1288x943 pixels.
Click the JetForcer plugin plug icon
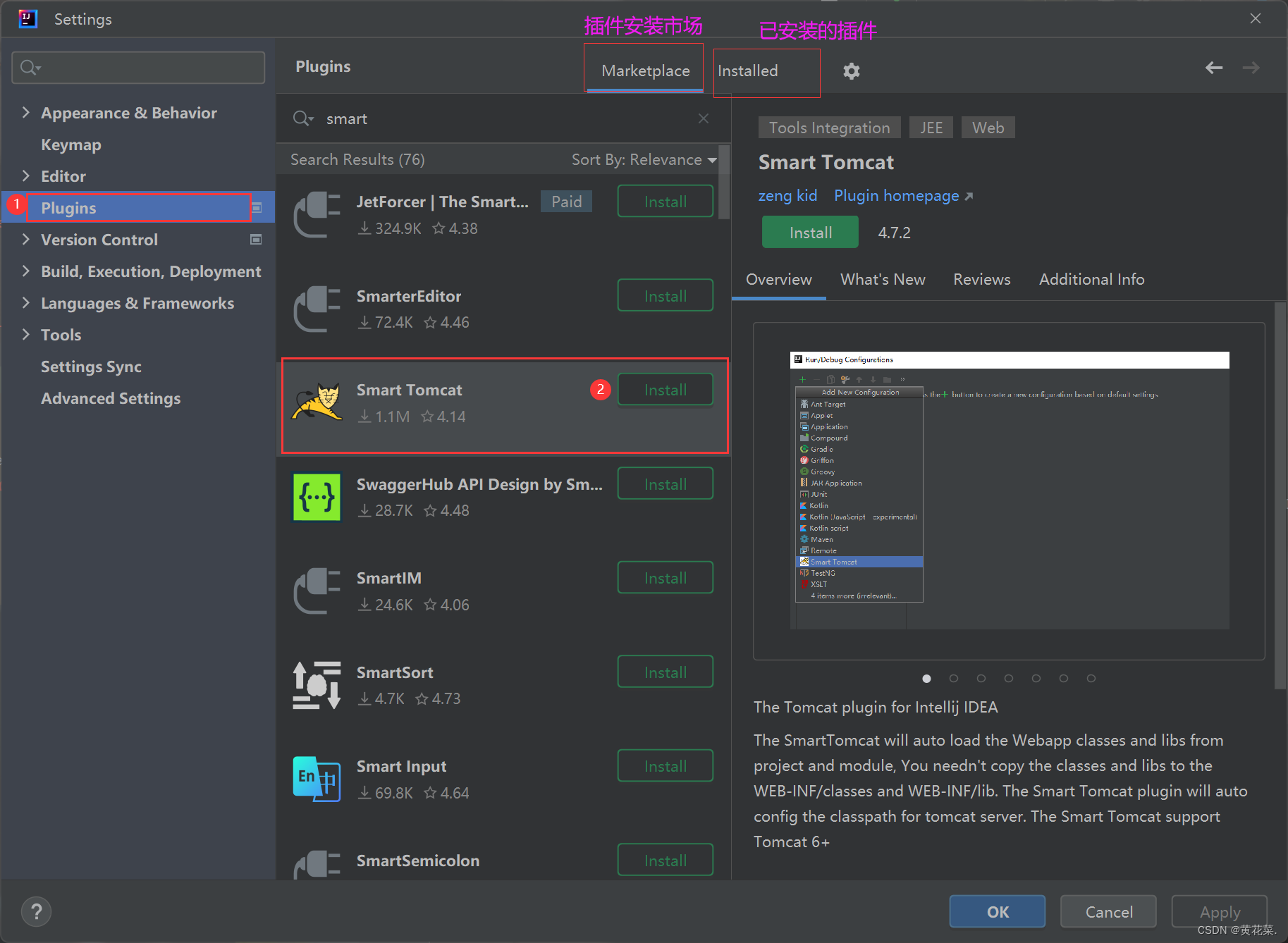click(317, 214)
